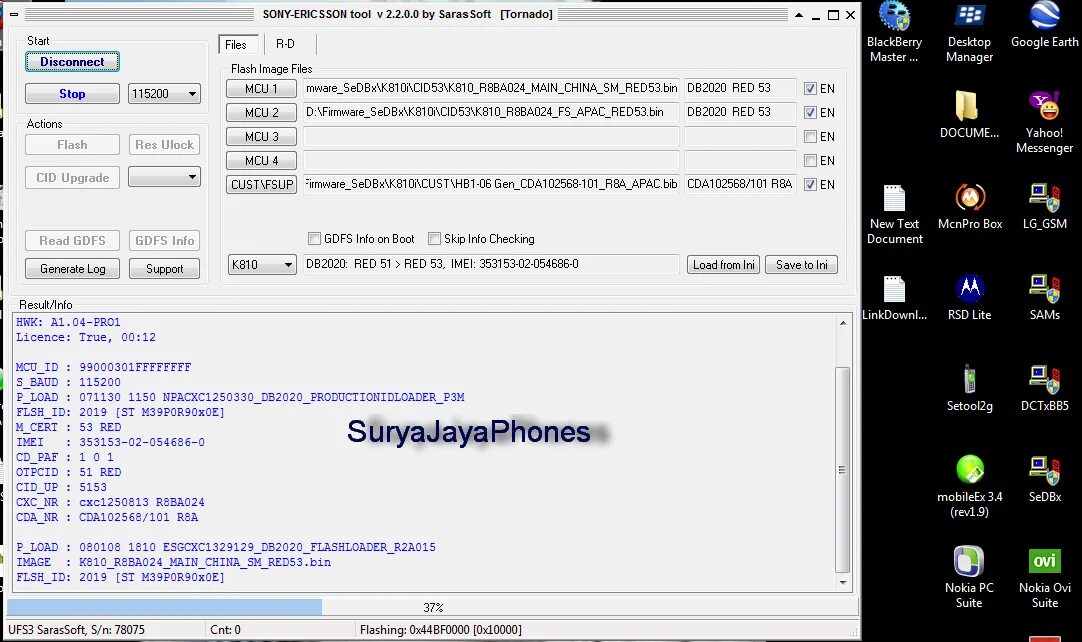This screenshot has height=642, width=1082.
Task: Open the Desktop Manager shortcut icon
Action: pos(970,17)
